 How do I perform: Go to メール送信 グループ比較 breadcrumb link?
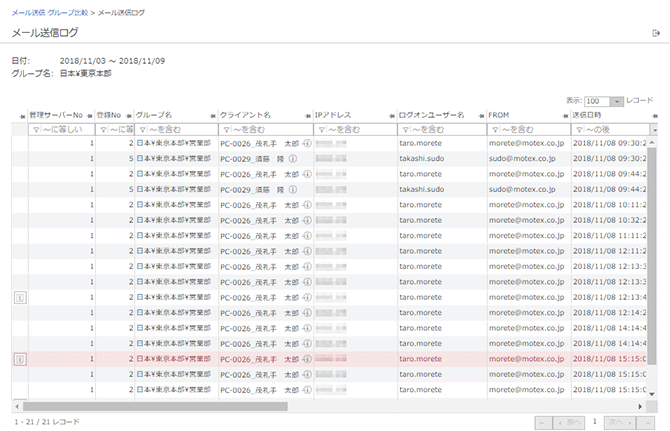tap(49, 12)
